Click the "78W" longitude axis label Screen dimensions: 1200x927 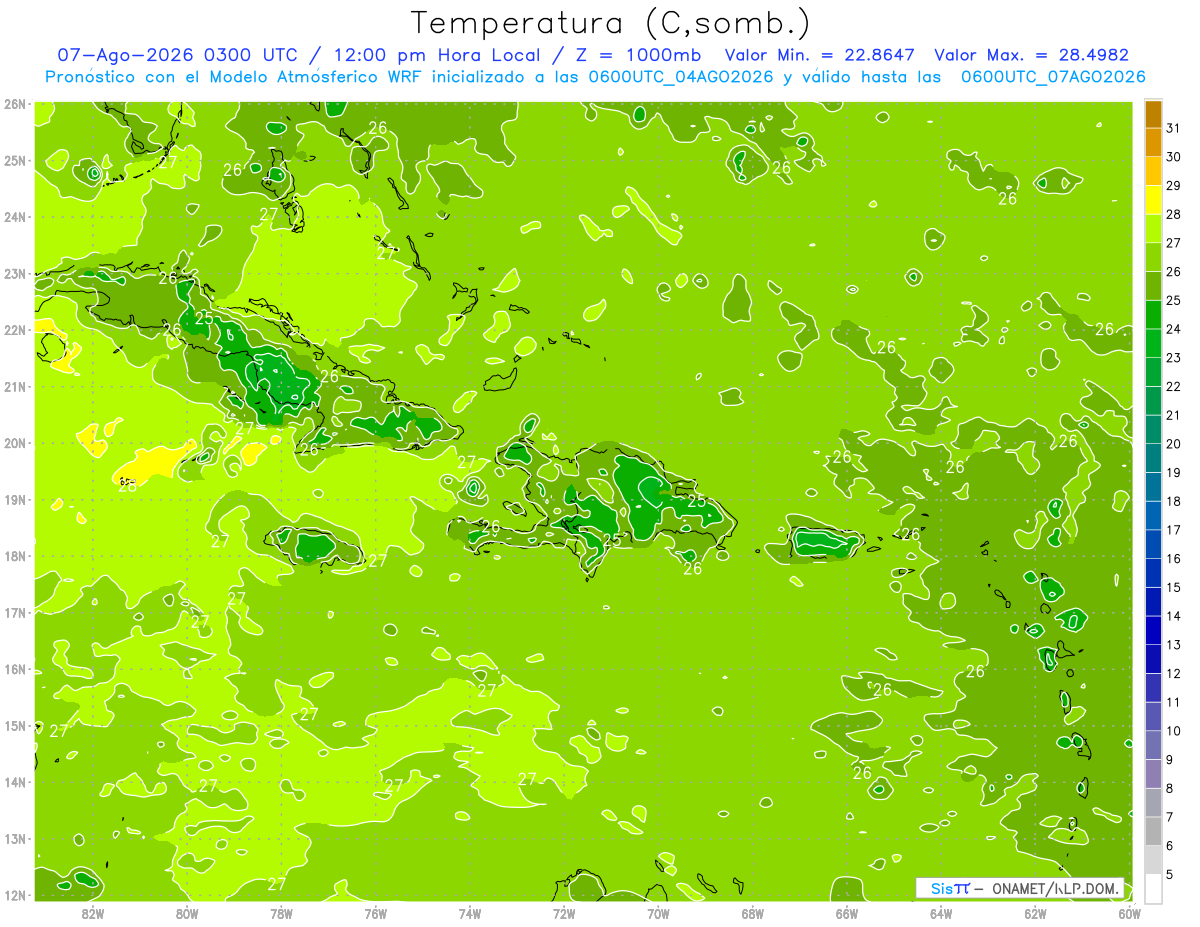click(x=281, y=913)
